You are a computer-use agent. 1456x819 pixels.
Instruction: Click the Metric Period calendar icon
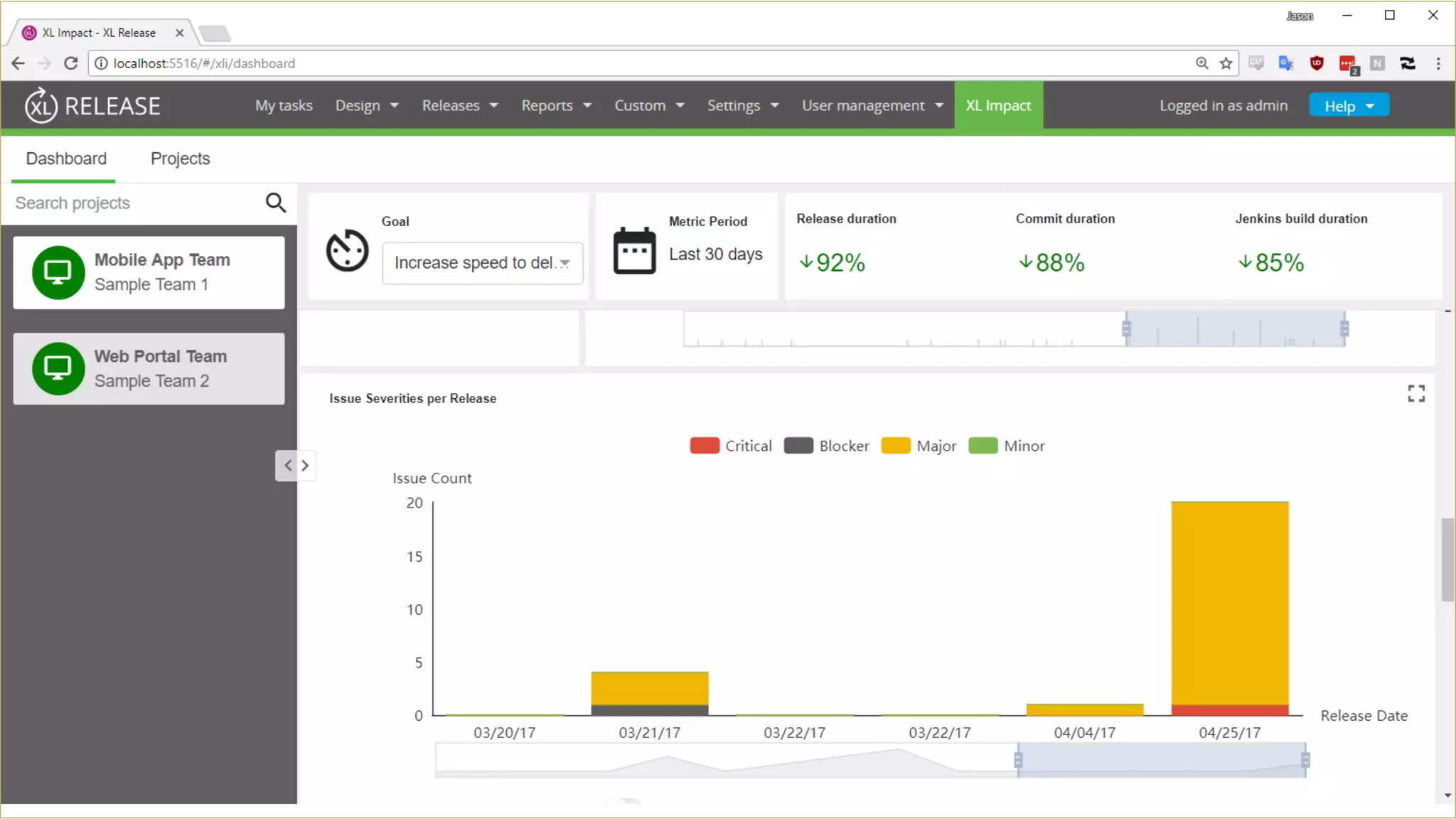click(x=634, y=250)
